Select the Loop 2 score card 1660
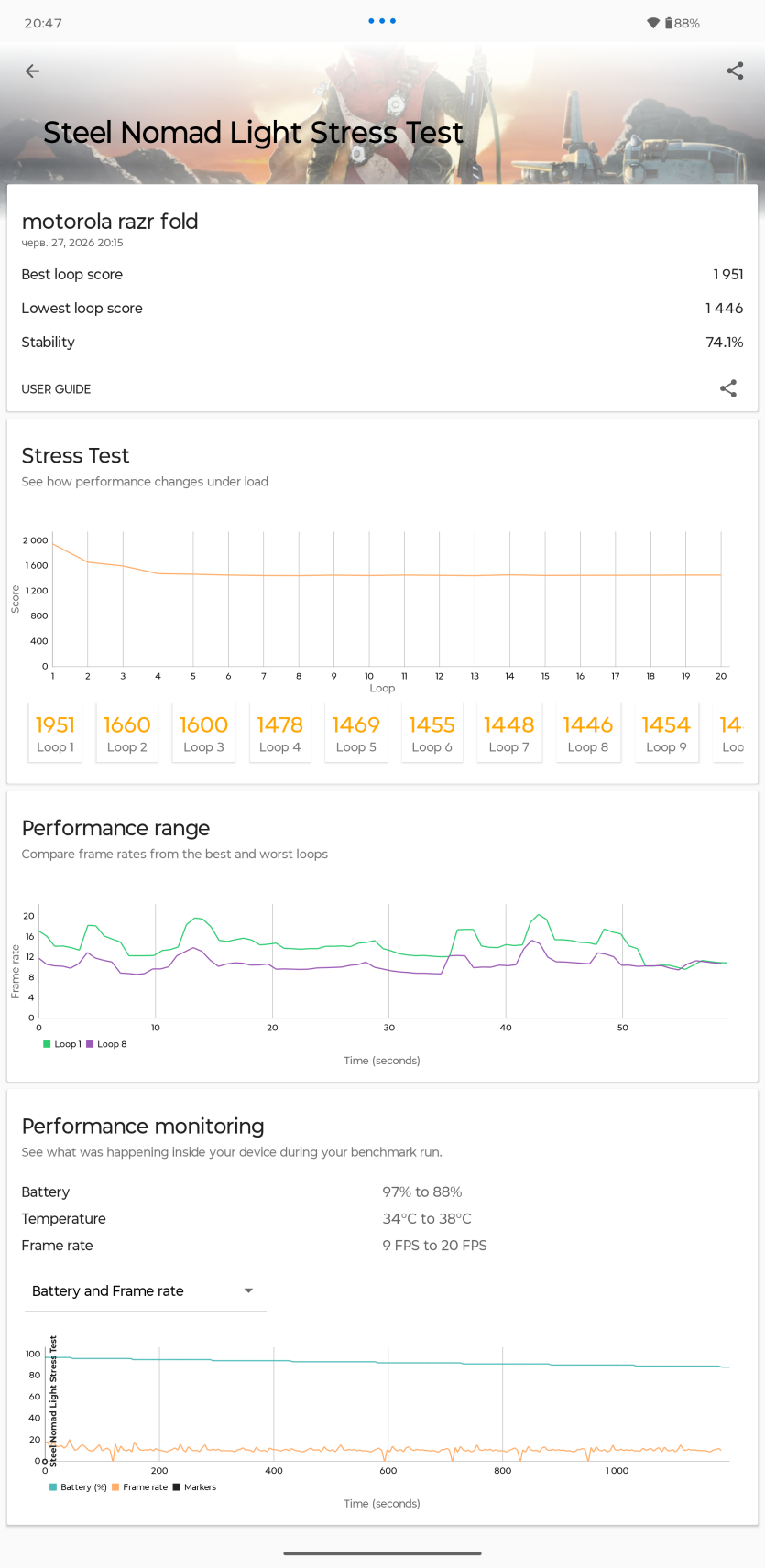The width and height of the screenshot is (765, 1568). tap(126, 733)
